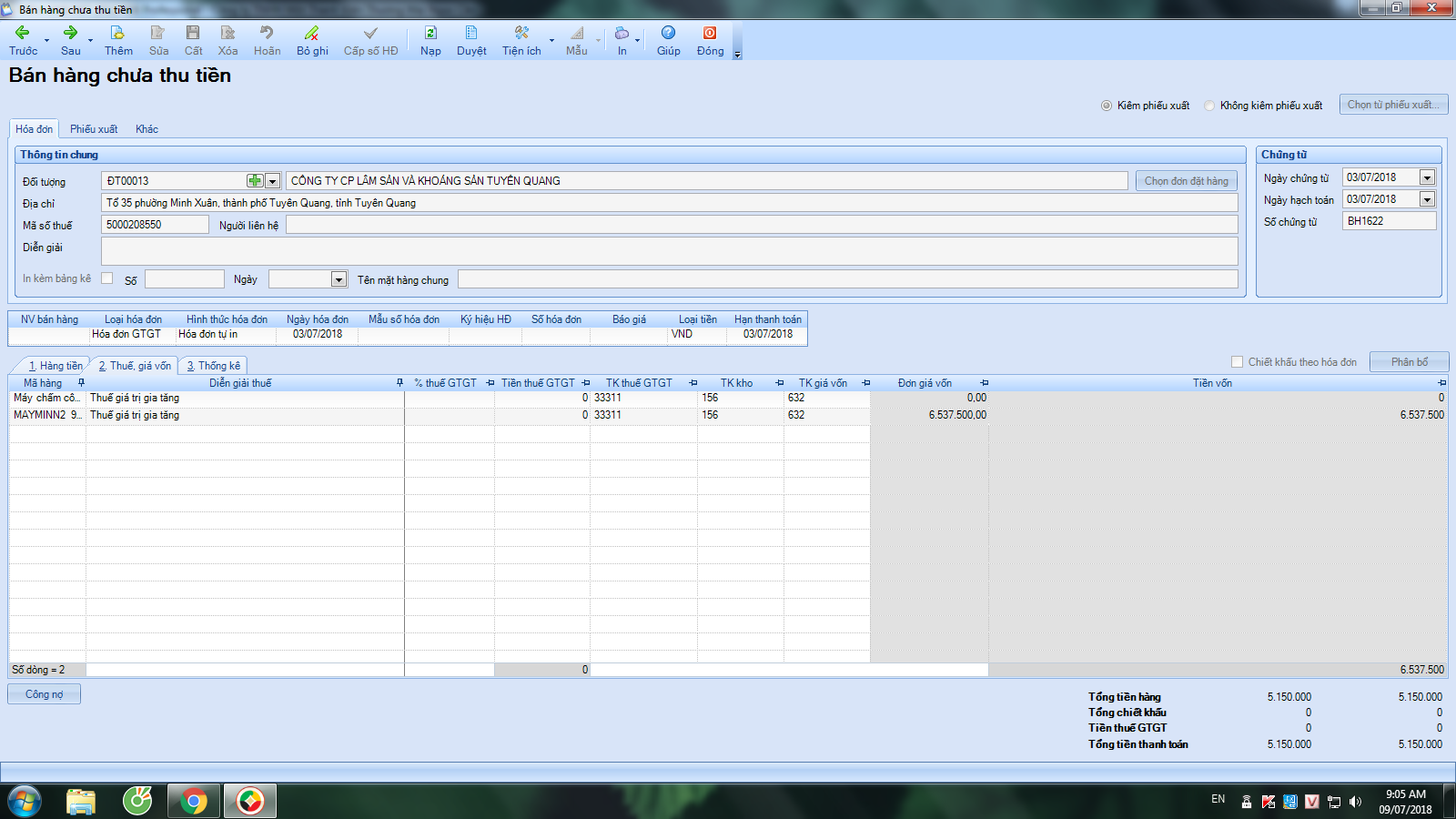
Task: Open the Tiện ích utilities tool
Action: tap(521, 40)
